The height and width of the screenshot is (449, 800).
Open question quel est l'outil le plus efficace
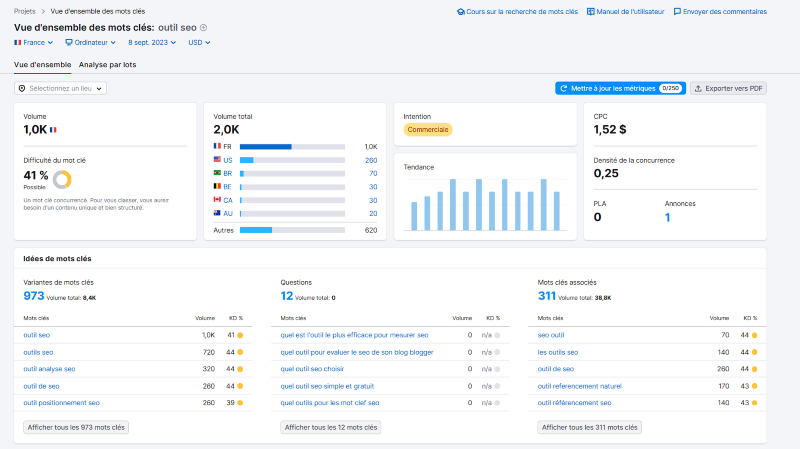coord(354,335)
